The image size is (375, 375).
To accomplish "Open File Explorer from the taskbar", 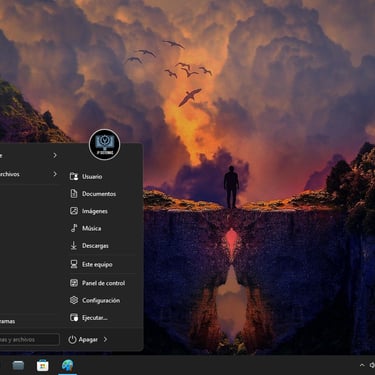I will 18,366.
